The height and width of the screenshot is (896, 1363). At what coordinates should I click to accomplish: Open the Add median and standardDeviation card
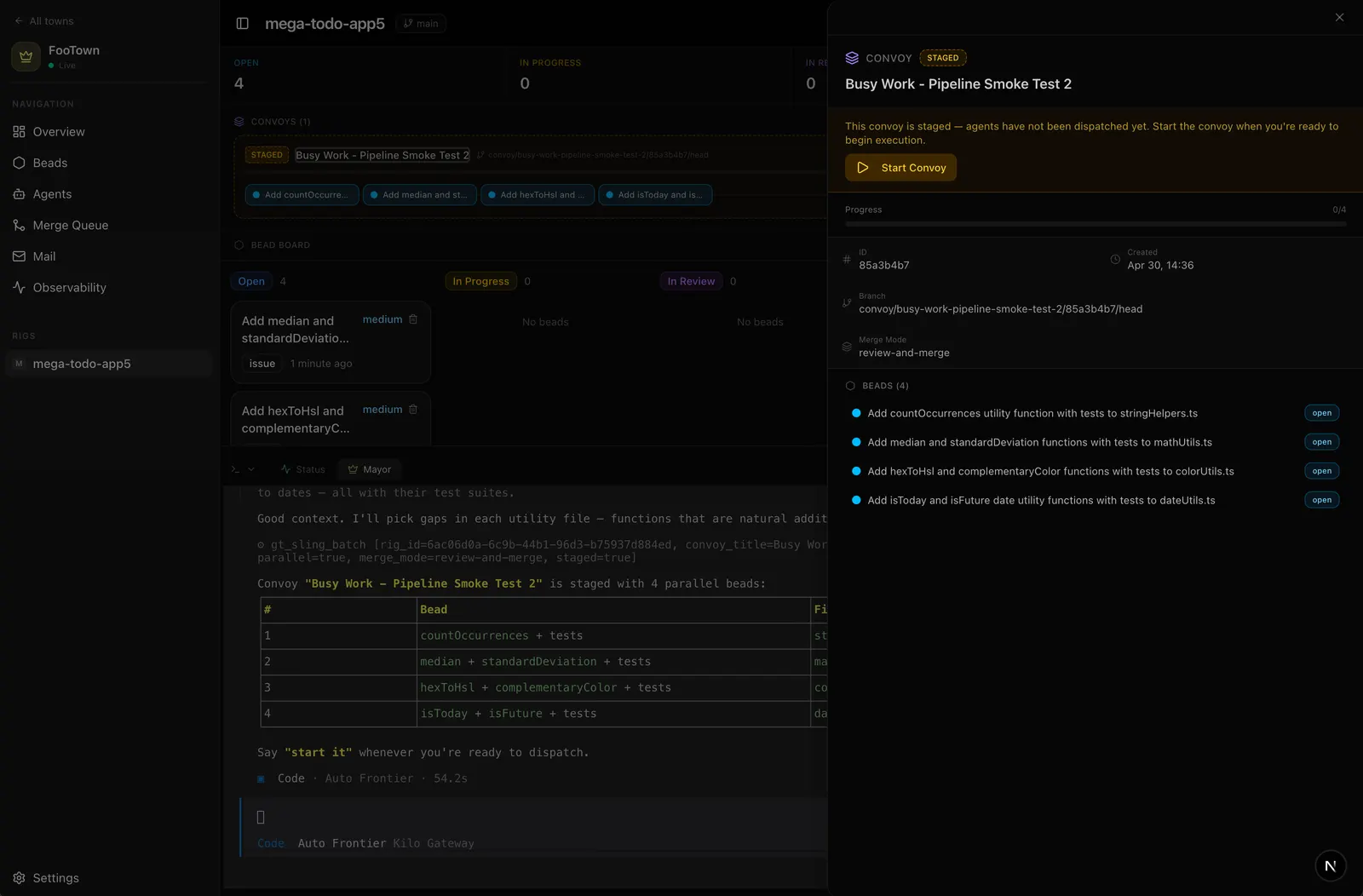(x=331, y=342)
